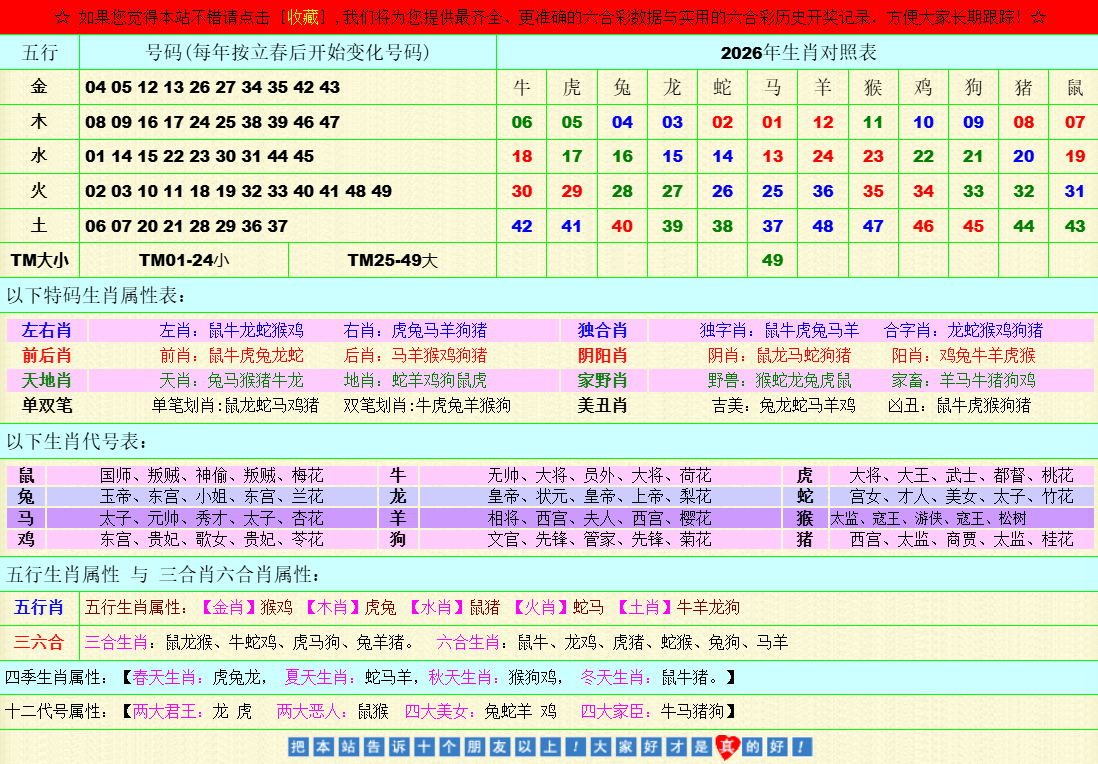Click the star symbol at the banner's right end
The image size is (1098, 764).
(1037, 17)
